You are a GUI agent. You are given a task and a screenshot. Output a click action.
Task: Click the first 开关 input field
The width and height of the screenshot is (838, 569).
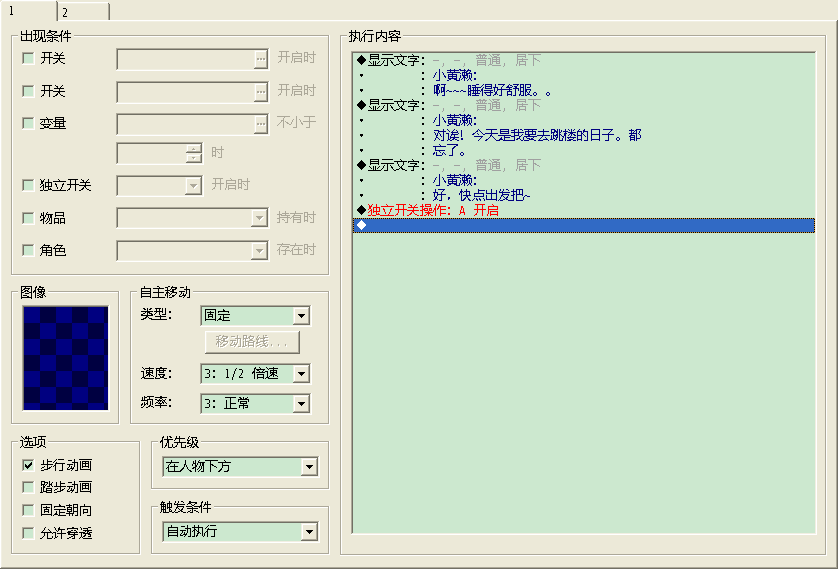pos(185,59)
